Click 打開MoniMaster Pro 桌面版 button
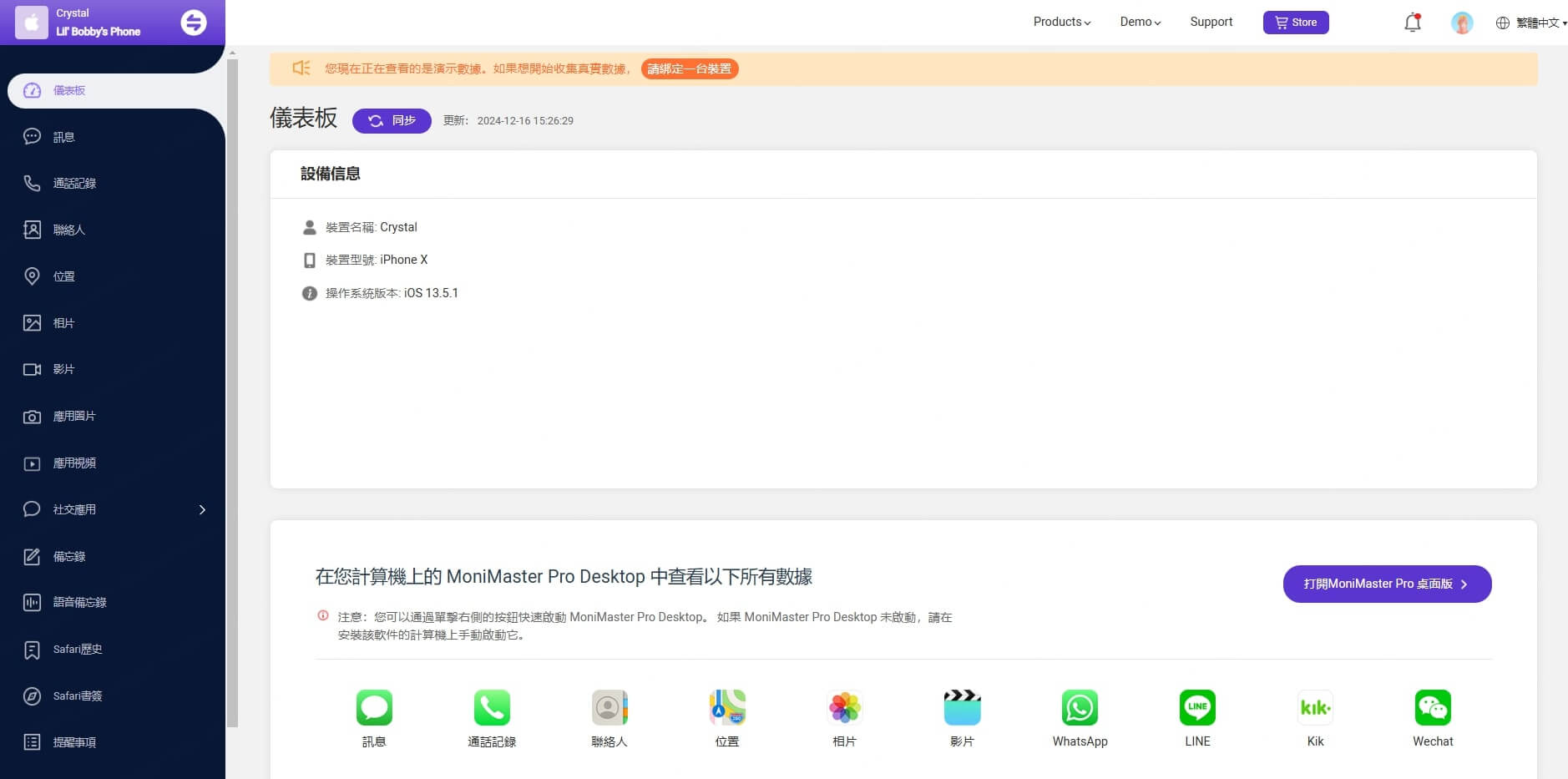The height and width of the screenshot is (779, 1568). coord(1387,584)
